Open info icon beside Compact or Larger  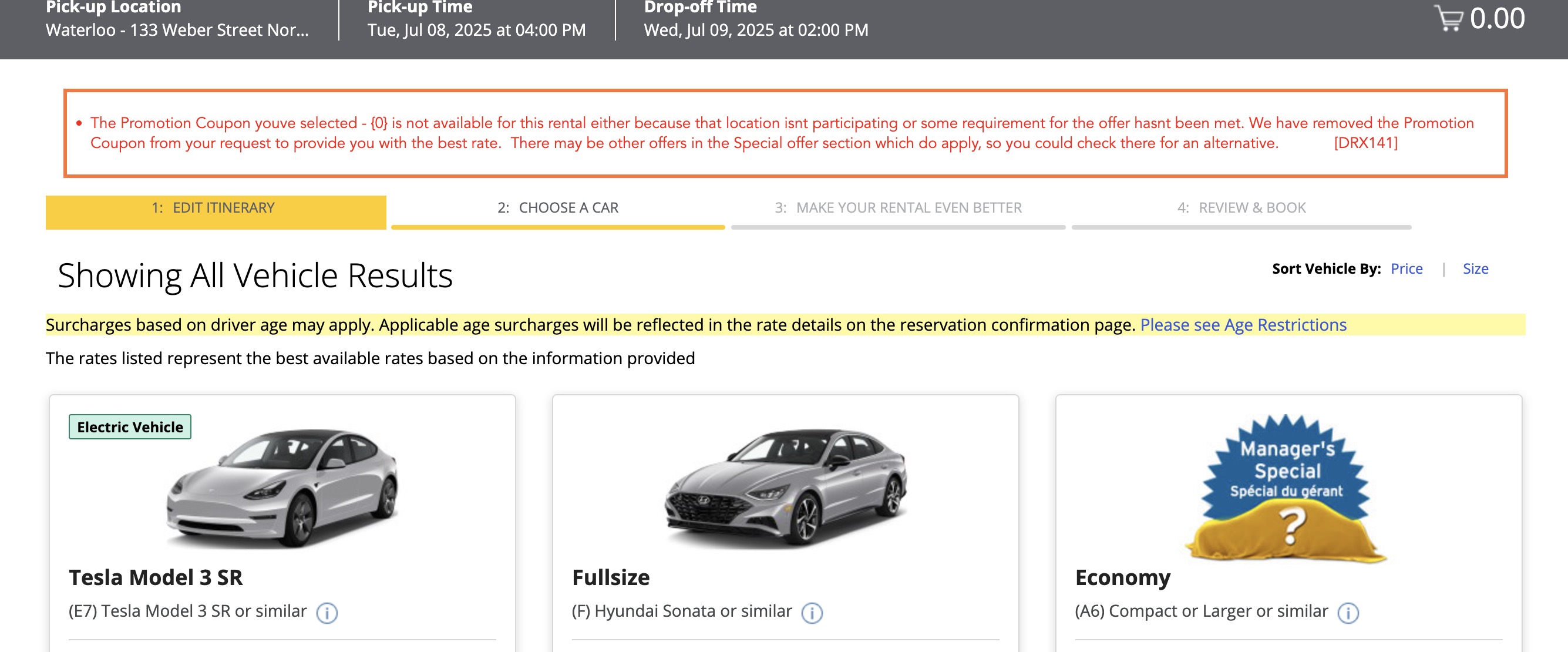pyautogui.click(x=1348, y=613)
